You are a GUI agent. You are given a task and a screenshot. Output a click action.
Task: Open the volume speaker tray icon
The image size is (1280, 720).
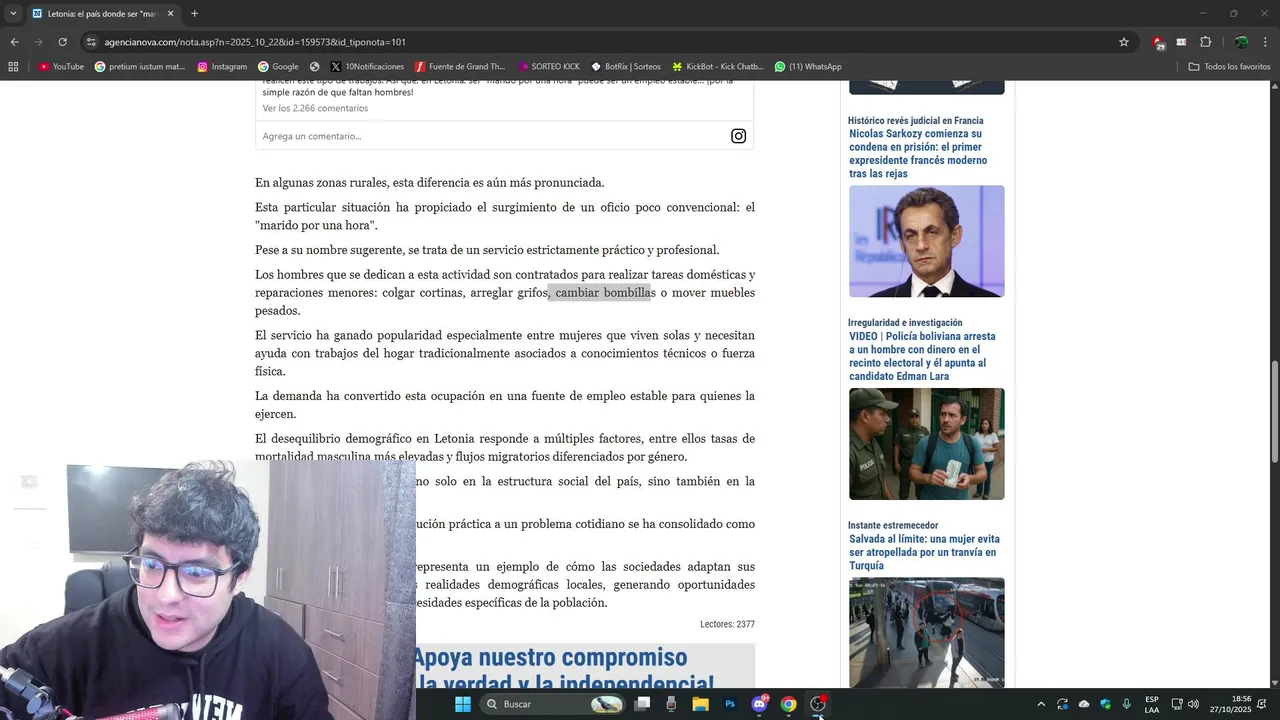[1193, 704]
